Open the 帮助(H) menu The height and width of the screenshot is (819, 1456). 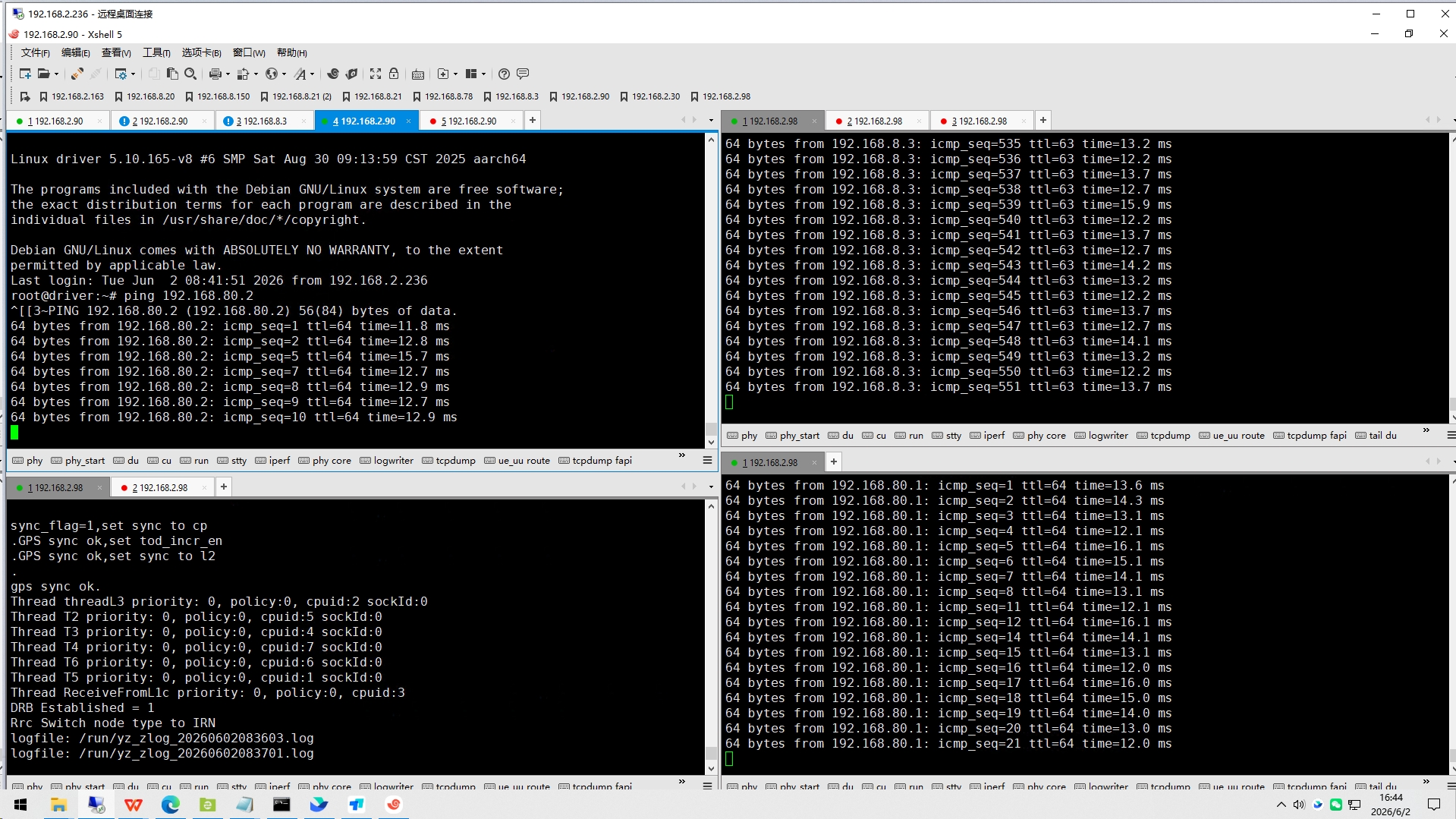pyautogui.click(x=292, y=52)
